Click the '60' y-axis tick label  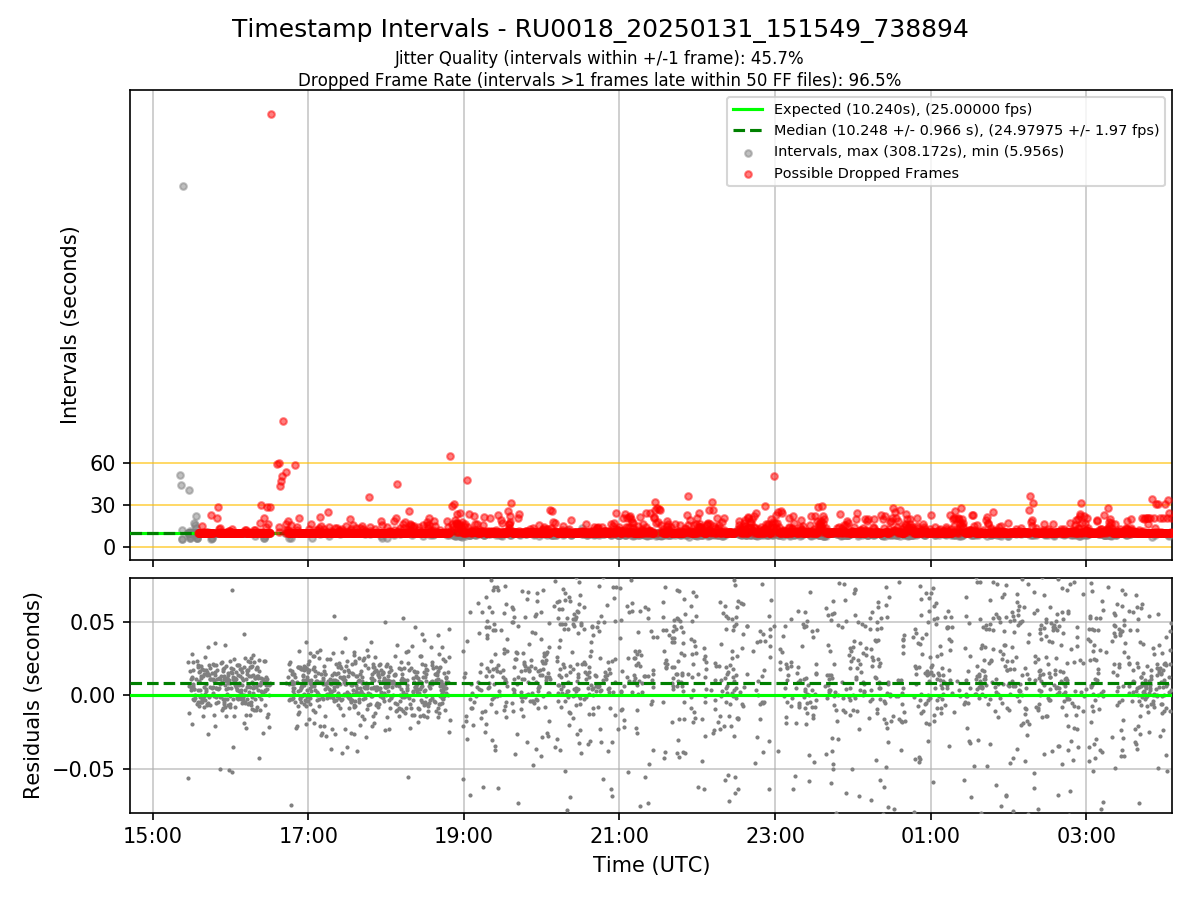pos(104,463)
